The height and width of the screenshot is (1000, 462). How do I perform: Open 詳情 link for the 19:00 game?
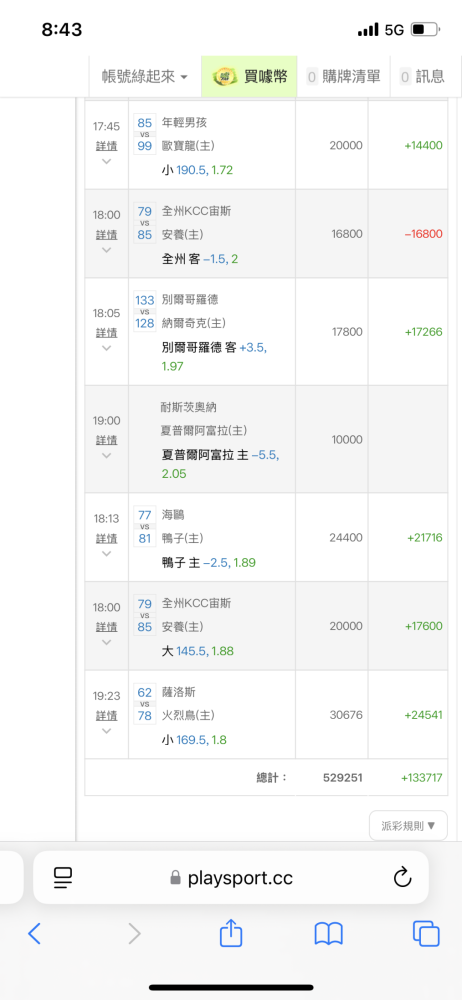107,440
